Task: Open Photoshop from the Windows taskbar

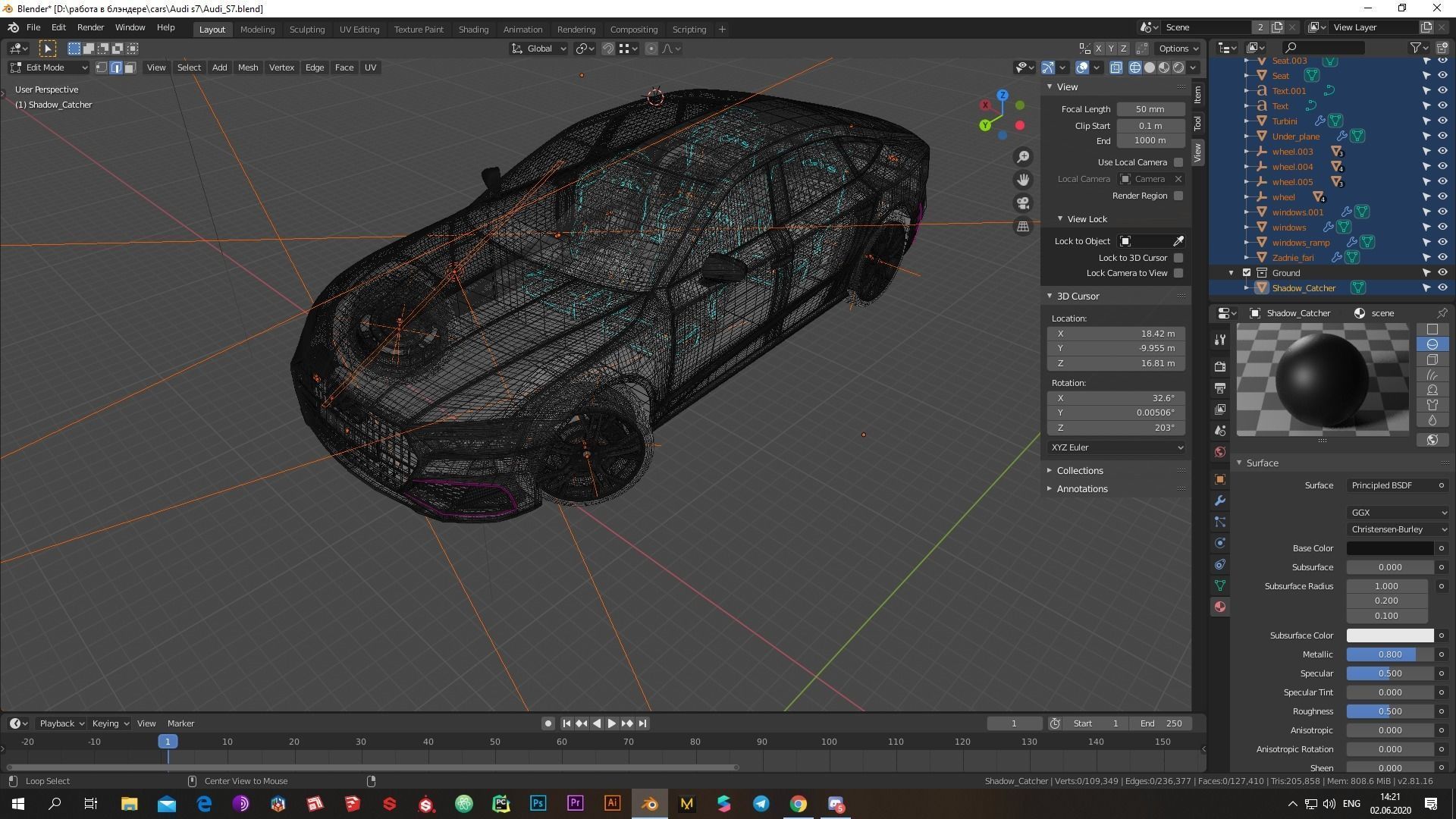Action: (538, 804)
